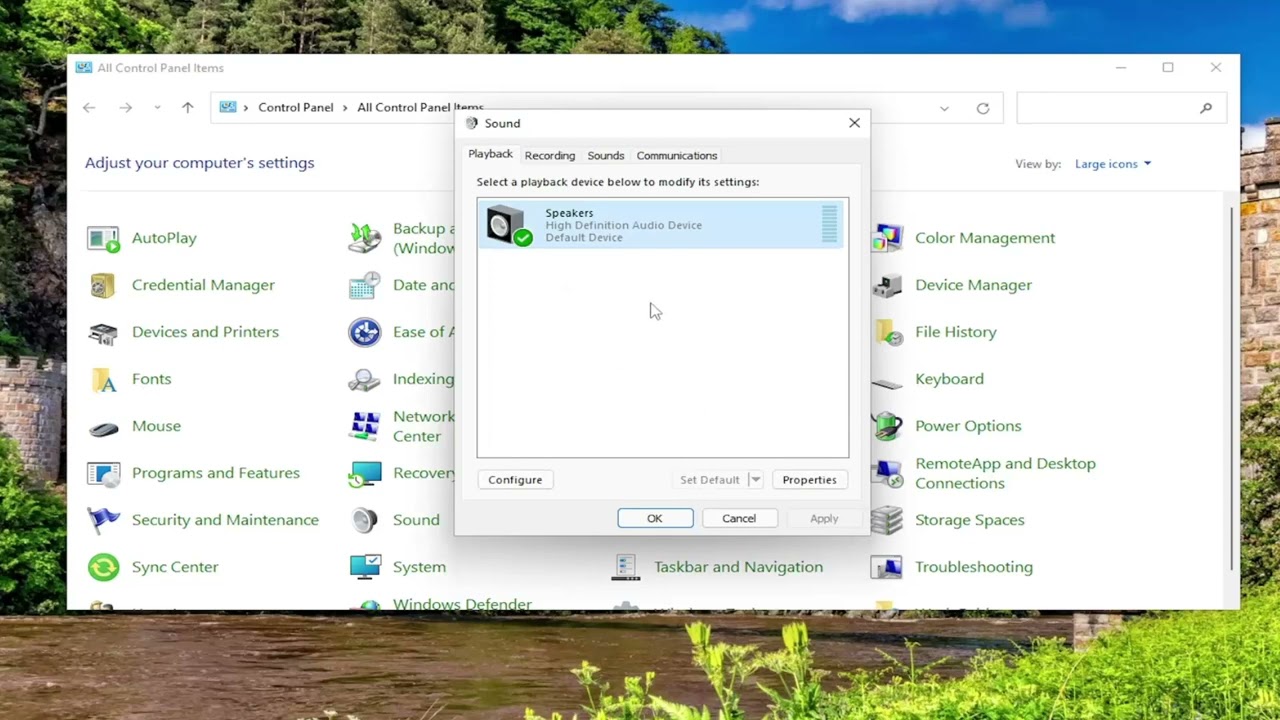The width and height of the screenshot is (1280, 720).
Task: Open the Devices and Printers icon
Action: point(103,332)
